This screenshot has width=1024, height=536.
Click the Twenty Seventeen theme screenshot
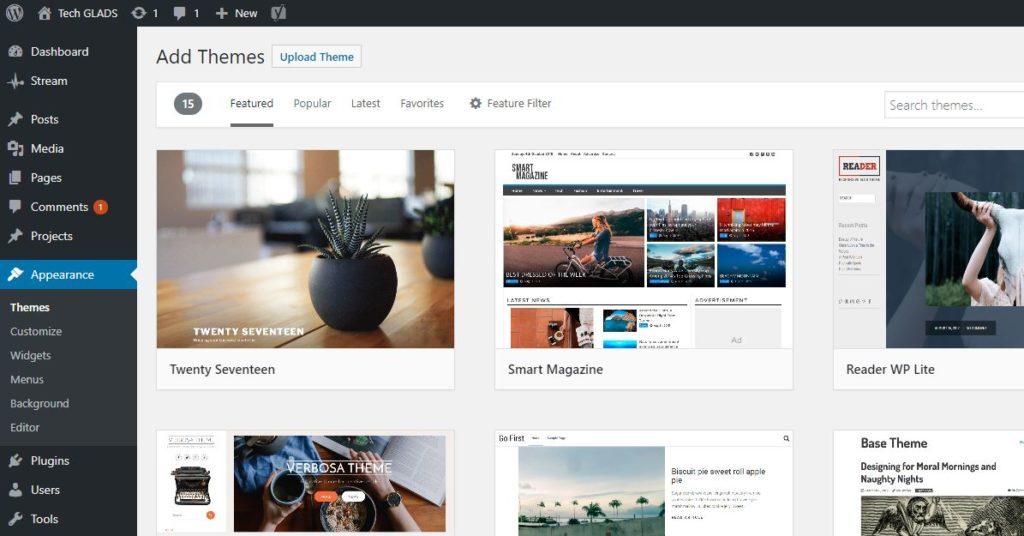point(305,249)
